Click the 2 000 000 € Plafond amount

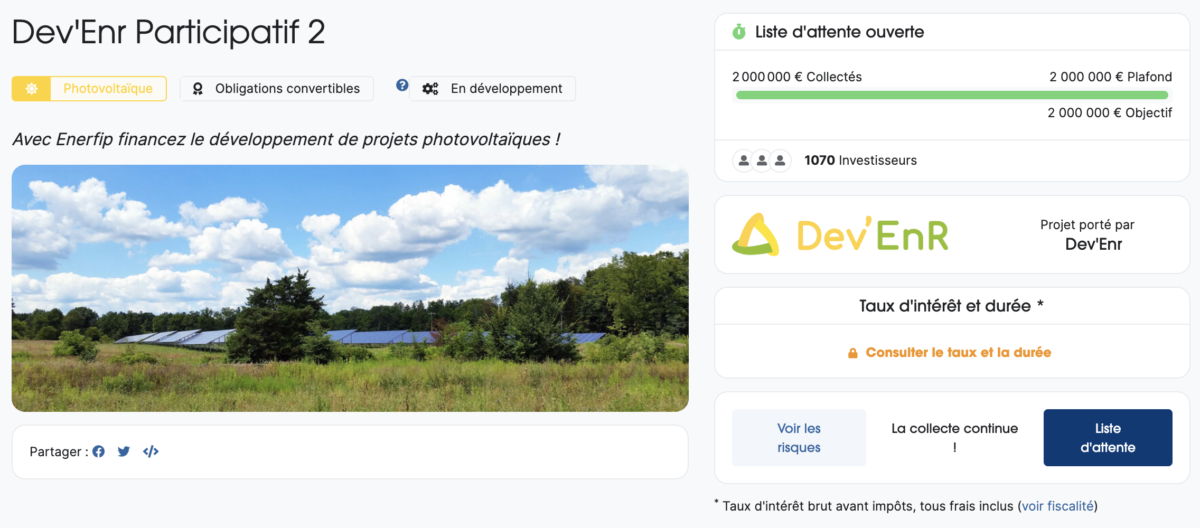[1110, 77]
